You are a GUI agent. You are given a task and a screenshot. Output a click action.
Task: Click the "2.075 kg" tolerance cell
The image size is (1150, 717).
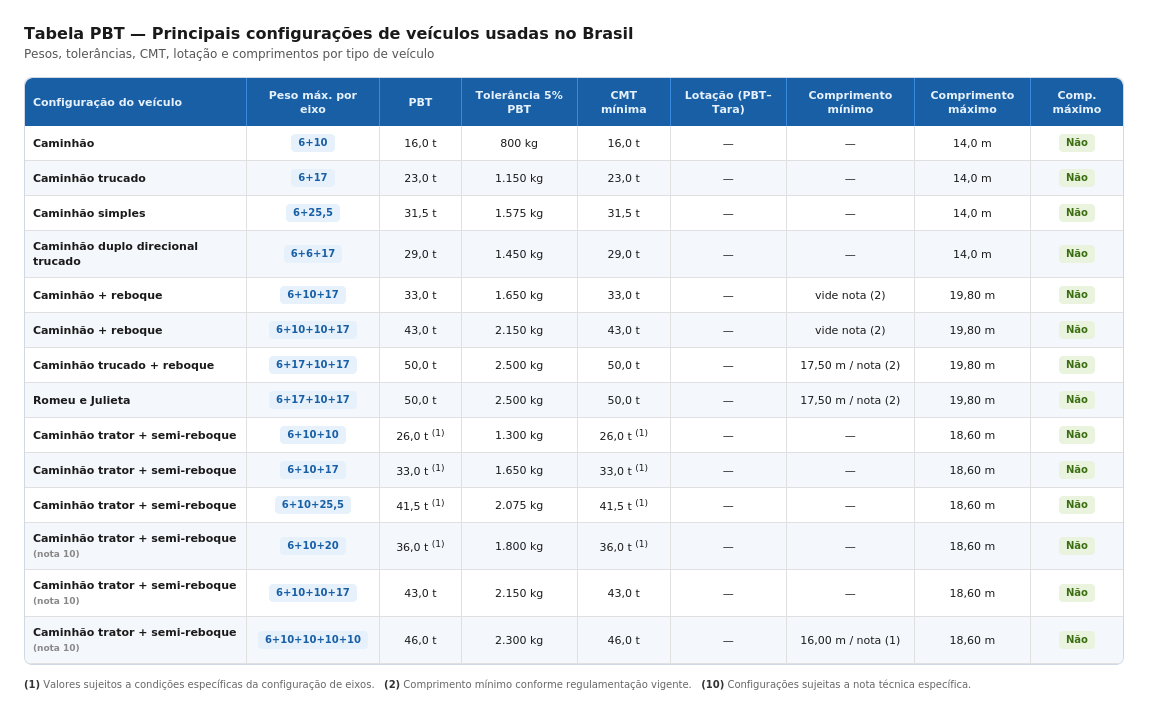coord(519,505)
